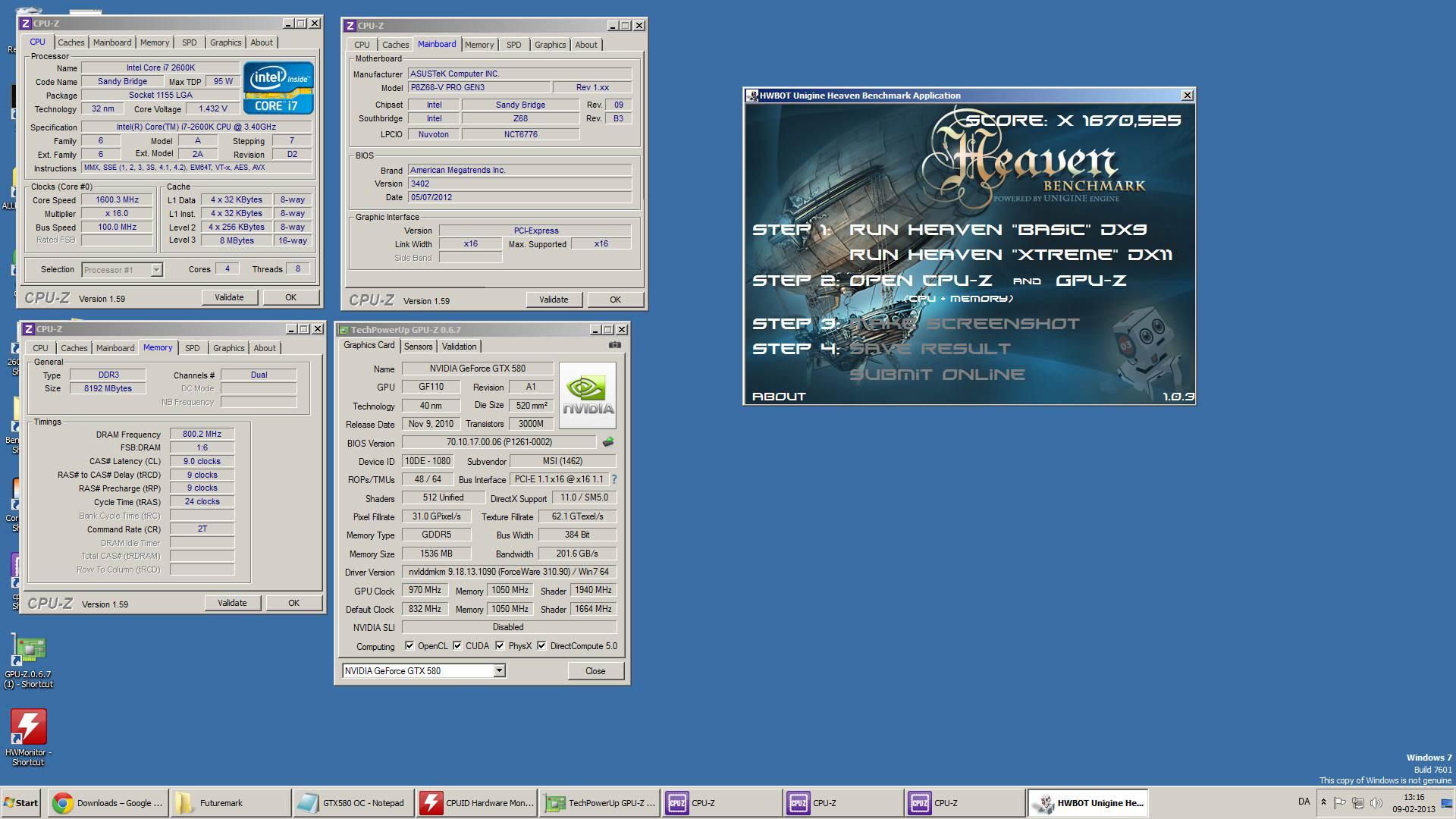The width and height of the screenshot is (1456, 819).
Task: Click Mainboard tab in Memory CPU-Z window
Action: pyautogui.click(x=115, y=348)
